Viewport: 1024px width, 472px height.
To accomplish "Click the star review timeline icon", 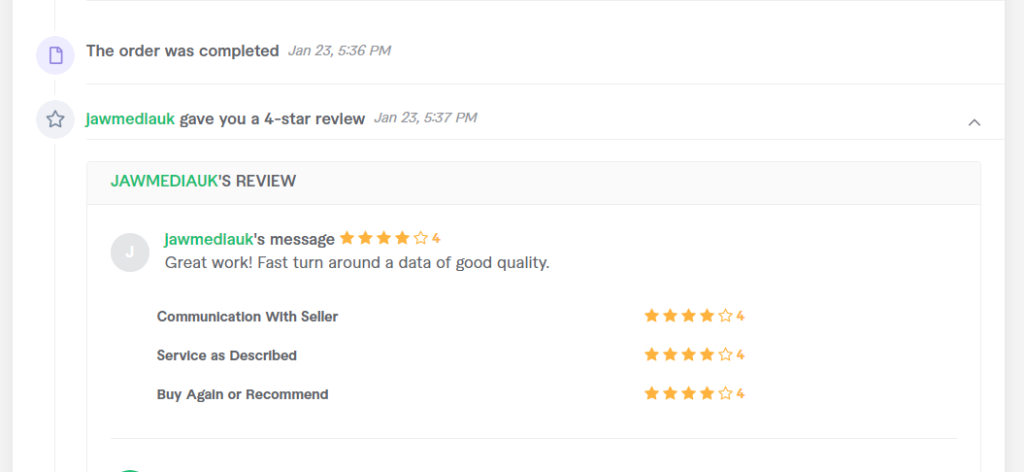I will click(x=56, y=119).
